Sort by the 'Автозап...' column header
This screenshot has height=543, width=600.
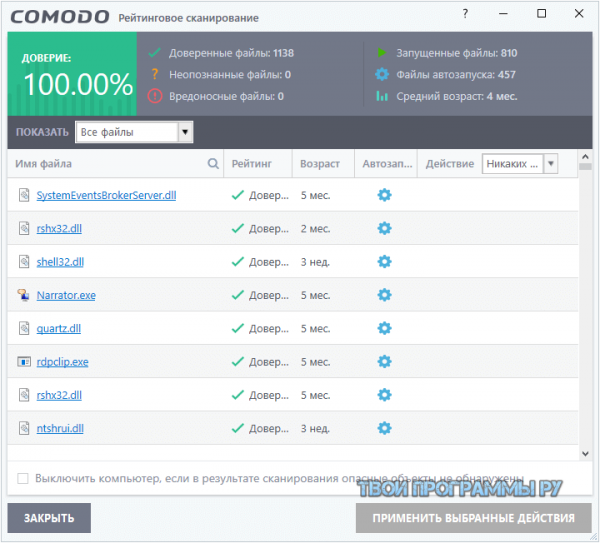point(387,164)
